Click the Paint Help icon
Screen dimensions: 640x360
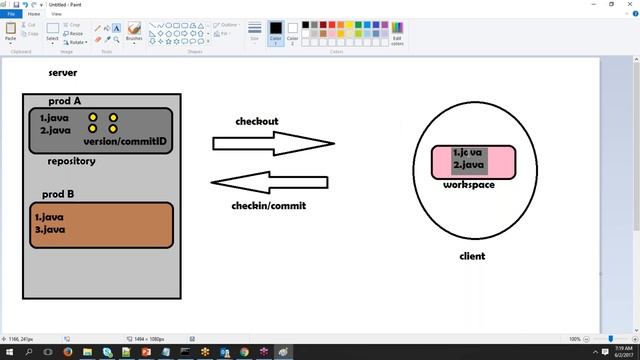[x=636, y=14]
